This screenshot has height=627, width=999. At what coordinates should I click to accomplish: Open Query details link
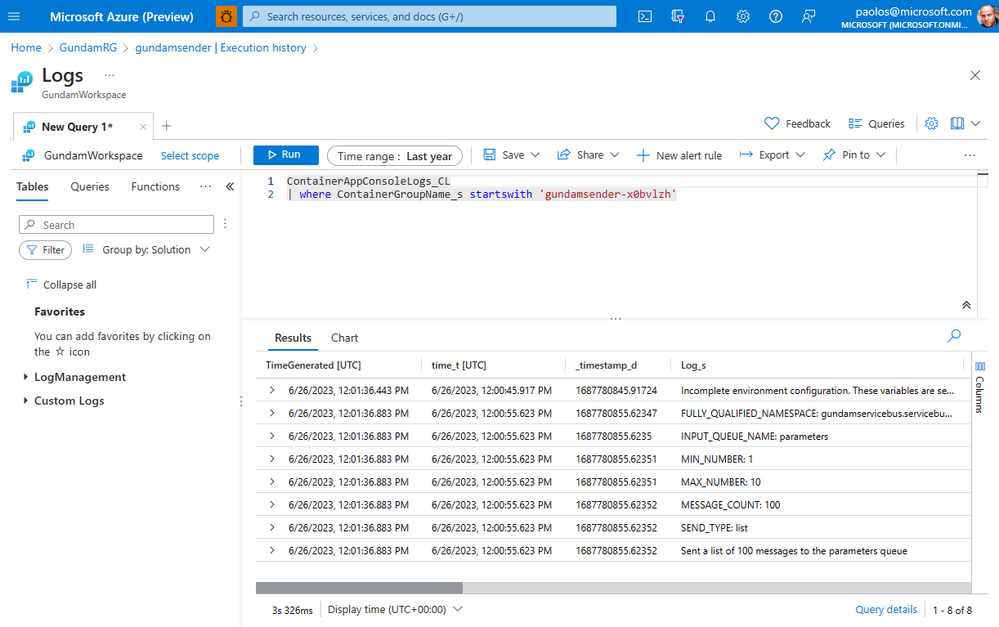point(886,609)
